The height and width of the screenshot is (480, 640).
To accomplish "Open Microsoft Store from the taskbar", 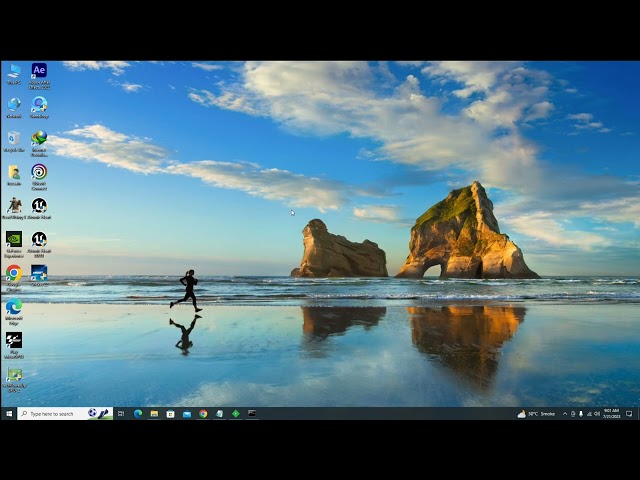I will 171,413.
